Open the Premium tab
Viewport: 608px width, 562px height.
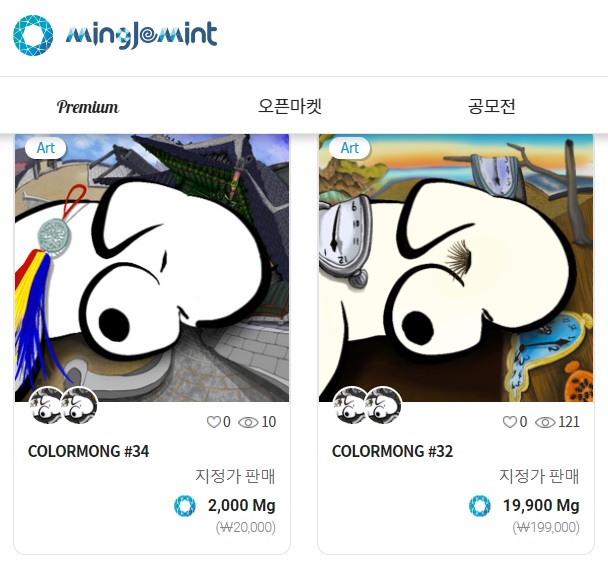[88, 107]
